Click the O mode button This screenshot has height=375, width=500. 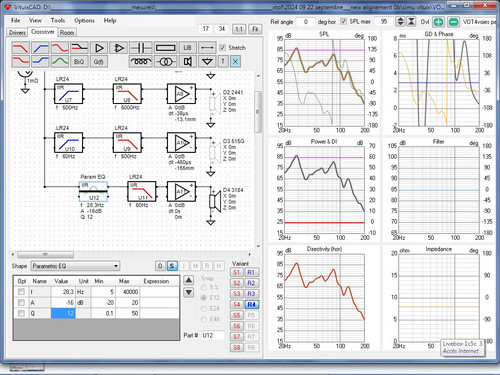pyautogui.click(x=160, y=266)
